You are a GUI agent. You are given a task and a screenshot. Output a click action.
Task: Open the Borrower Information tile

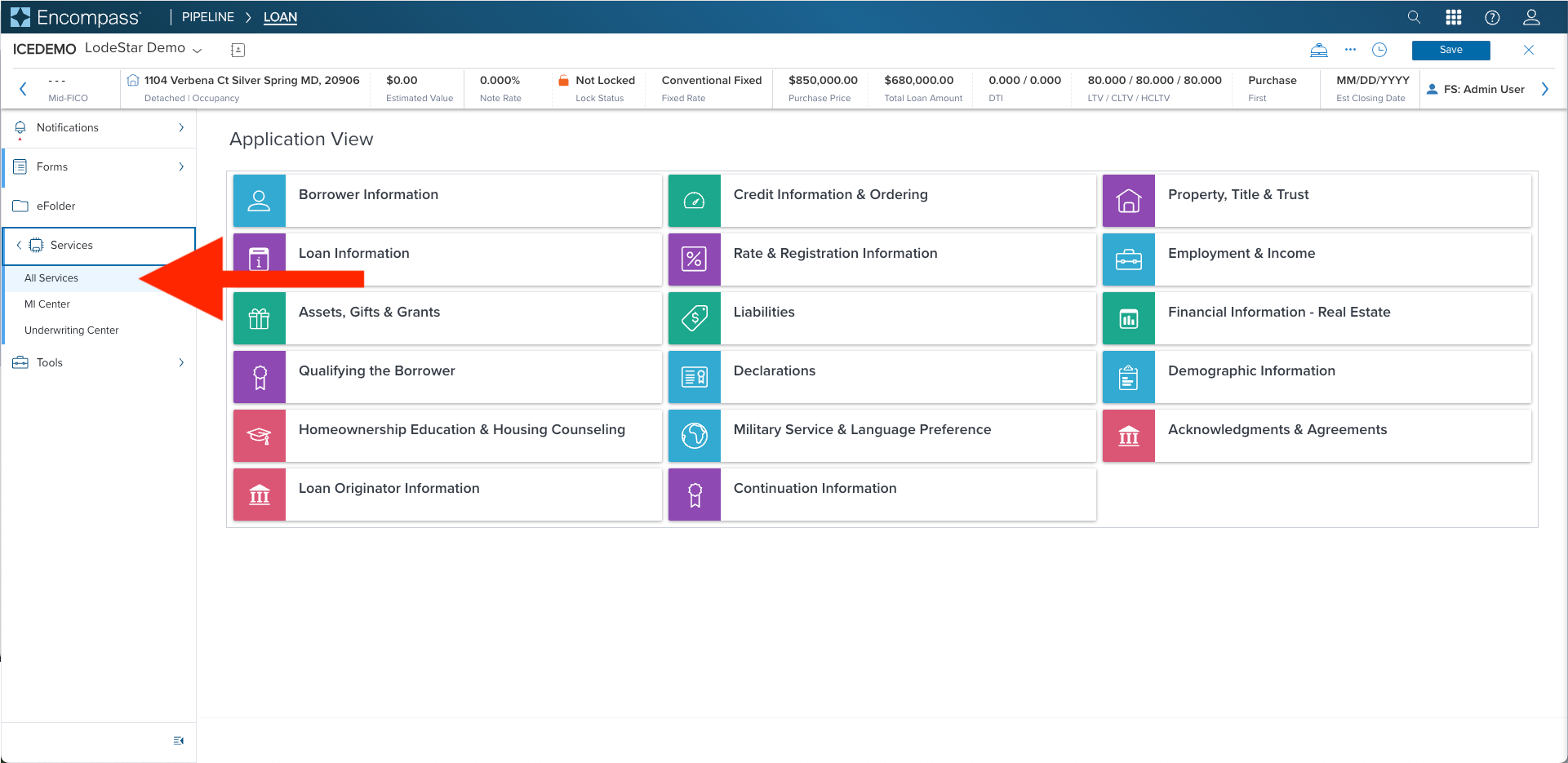click(447, 200)
